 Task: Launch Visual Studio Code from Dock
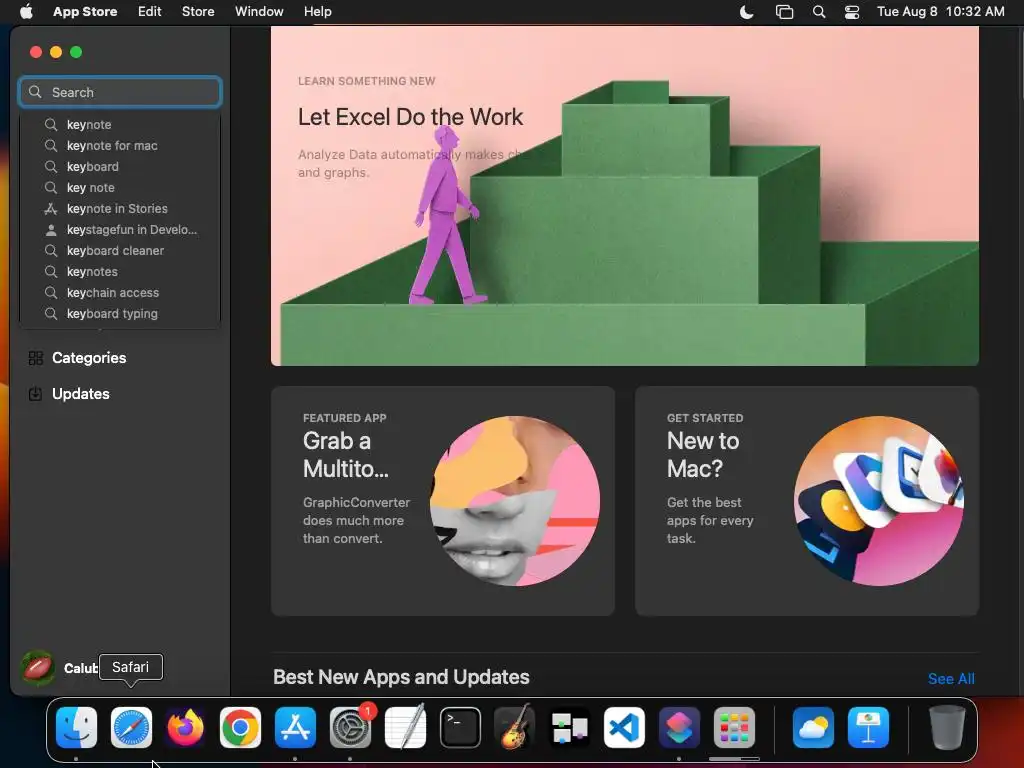coord(624,727)
